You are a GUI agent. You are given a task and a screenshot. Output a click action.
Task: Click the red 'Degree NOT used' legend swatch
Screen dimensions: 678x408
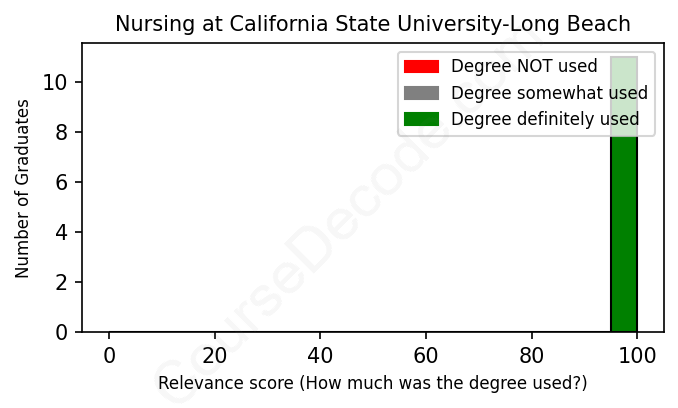click(421, 67)
